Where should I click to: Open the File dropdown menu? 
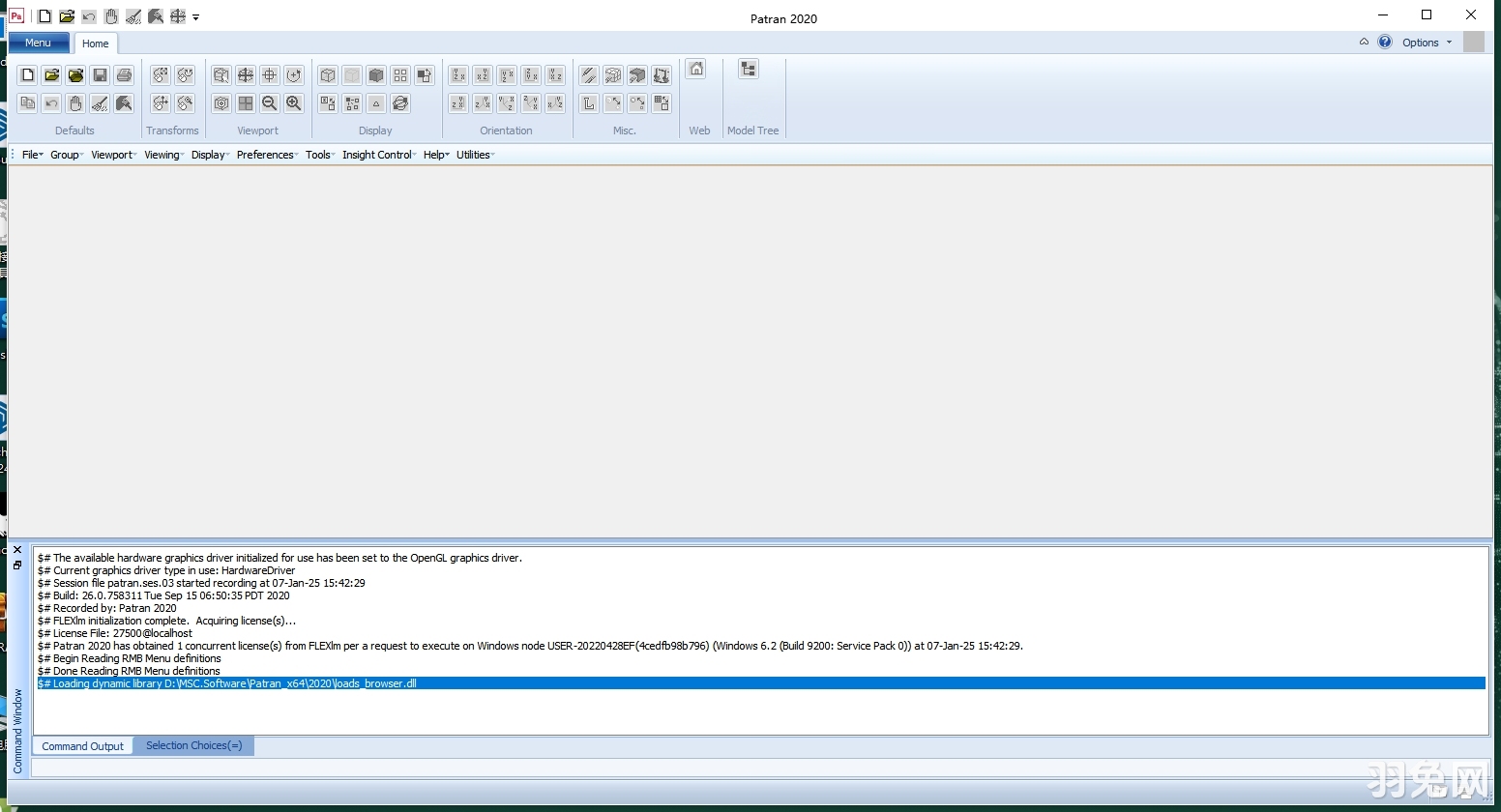point(32,155)
